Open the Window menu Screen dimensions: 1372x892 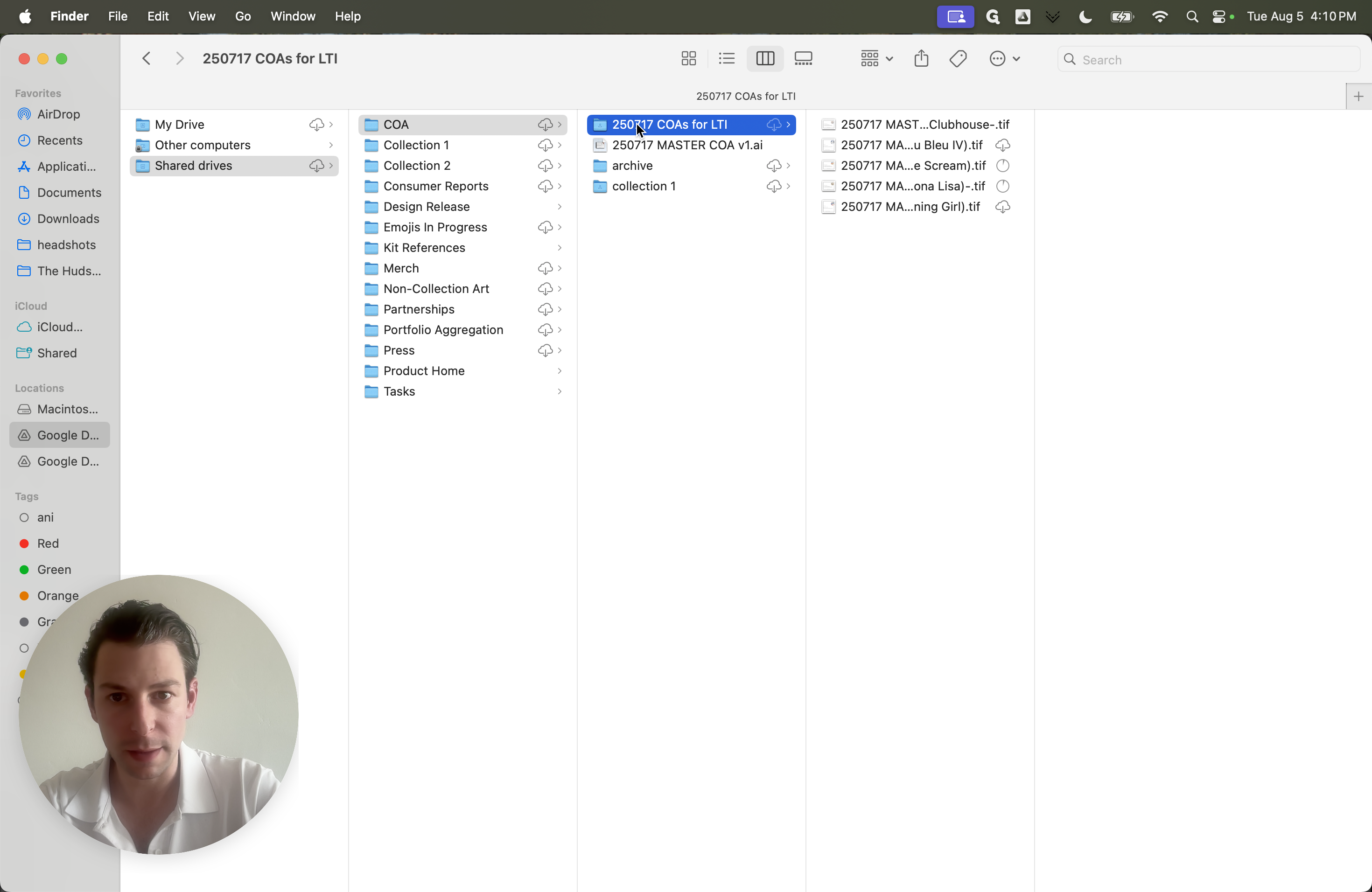pos(293,16)
